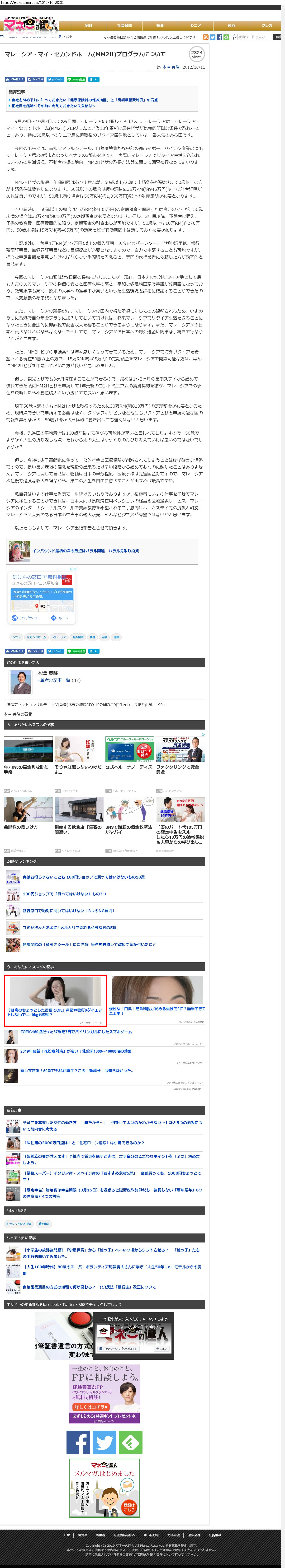
Task: Click the Facebook シェア button below title
Action: [x=36, y=79]
